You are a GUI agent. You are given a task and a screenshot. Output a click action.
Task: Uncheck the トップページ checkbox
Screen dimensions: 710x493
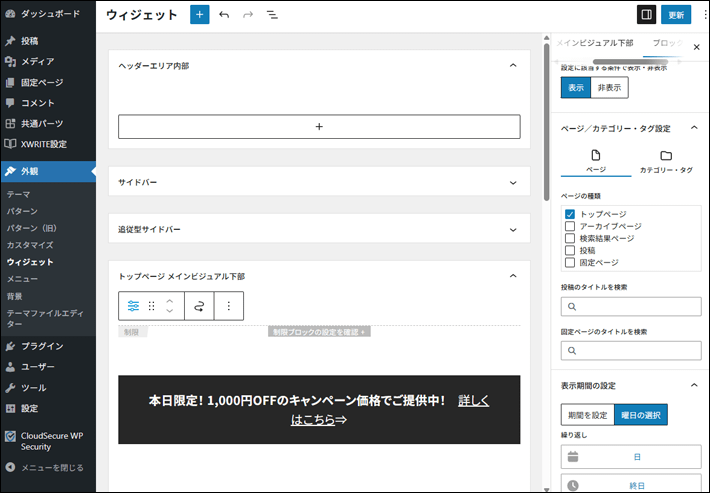coord(570,214)
